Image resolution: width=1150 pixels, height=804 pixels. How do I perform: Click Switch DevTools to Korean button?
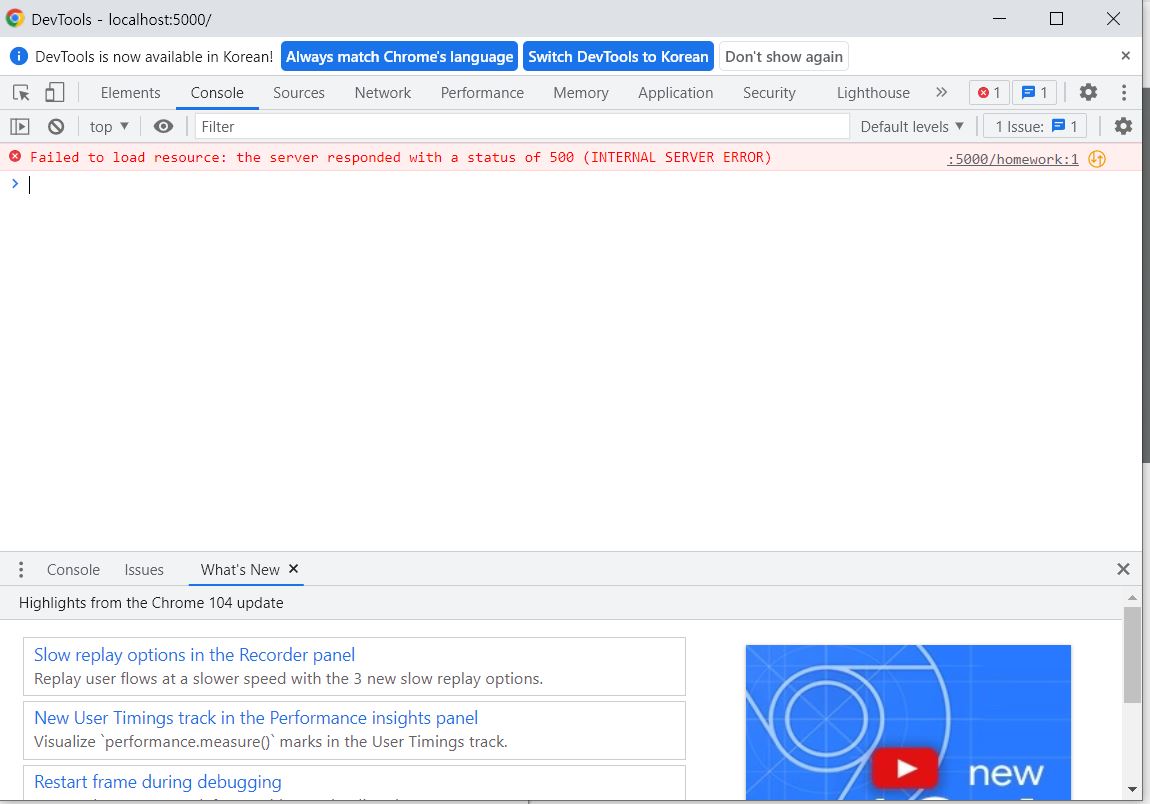[618, 56]
